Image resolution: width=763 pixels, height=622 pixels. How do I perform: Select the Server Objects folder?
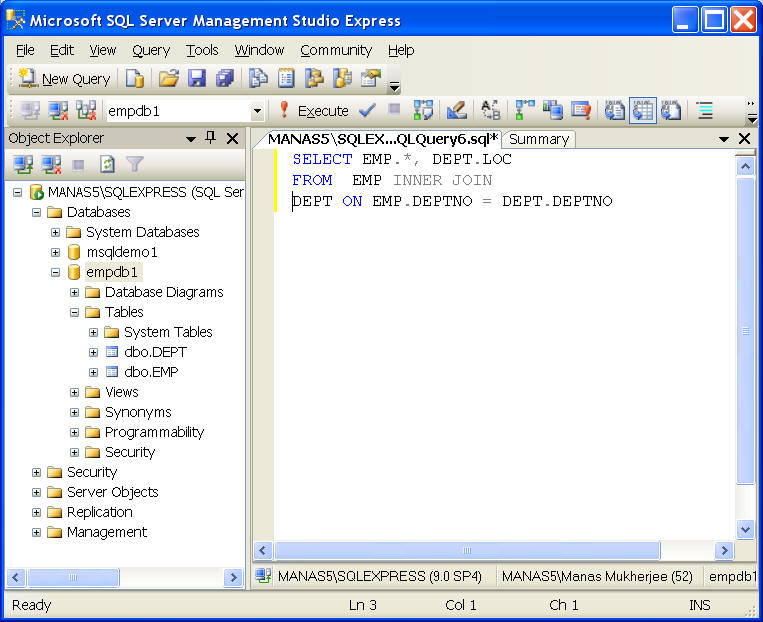pos(112,492)
